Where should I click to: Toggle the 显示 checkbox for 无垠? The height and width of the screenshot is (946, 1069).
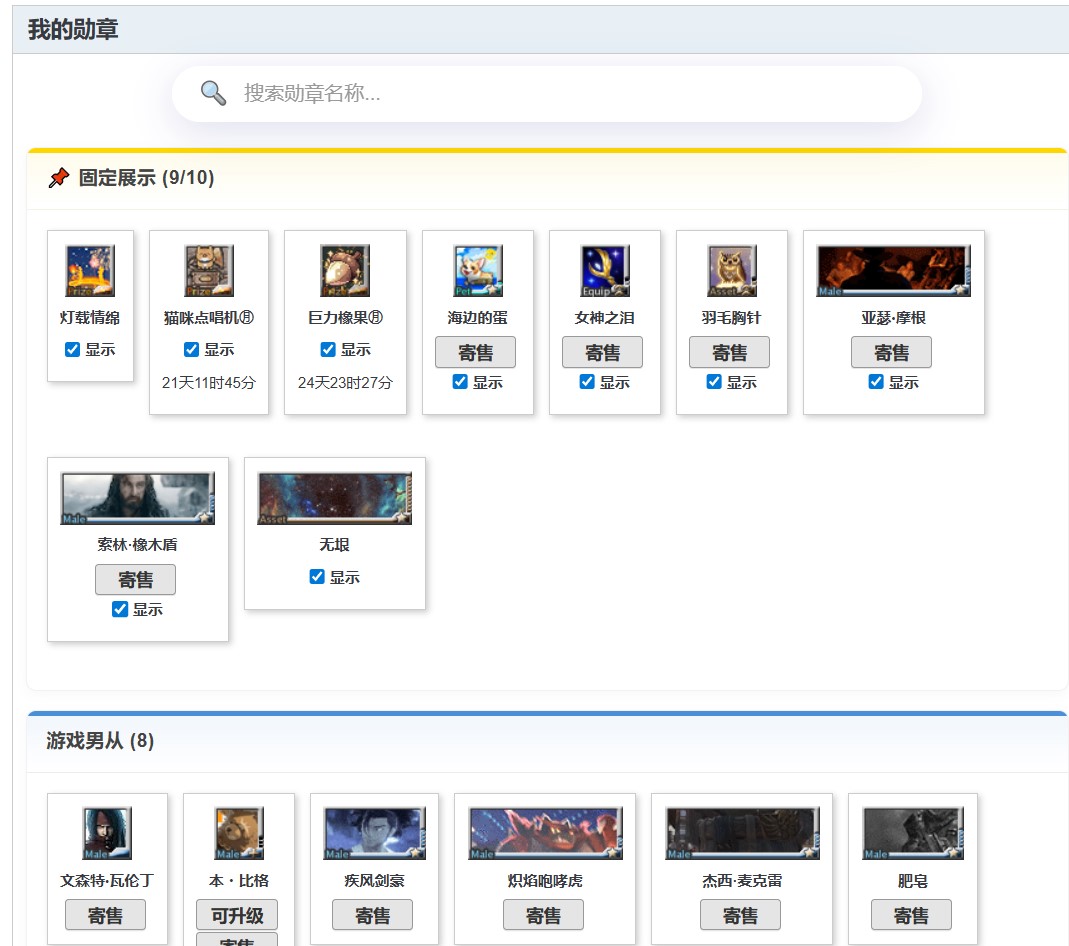point(317,577)
